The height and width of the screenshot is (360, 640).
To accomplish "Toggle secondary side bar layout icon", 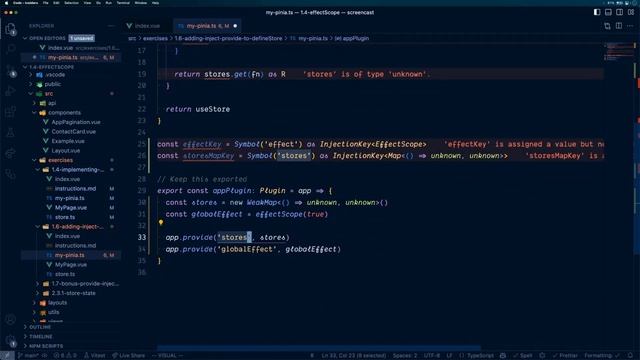I will (620, 12).
